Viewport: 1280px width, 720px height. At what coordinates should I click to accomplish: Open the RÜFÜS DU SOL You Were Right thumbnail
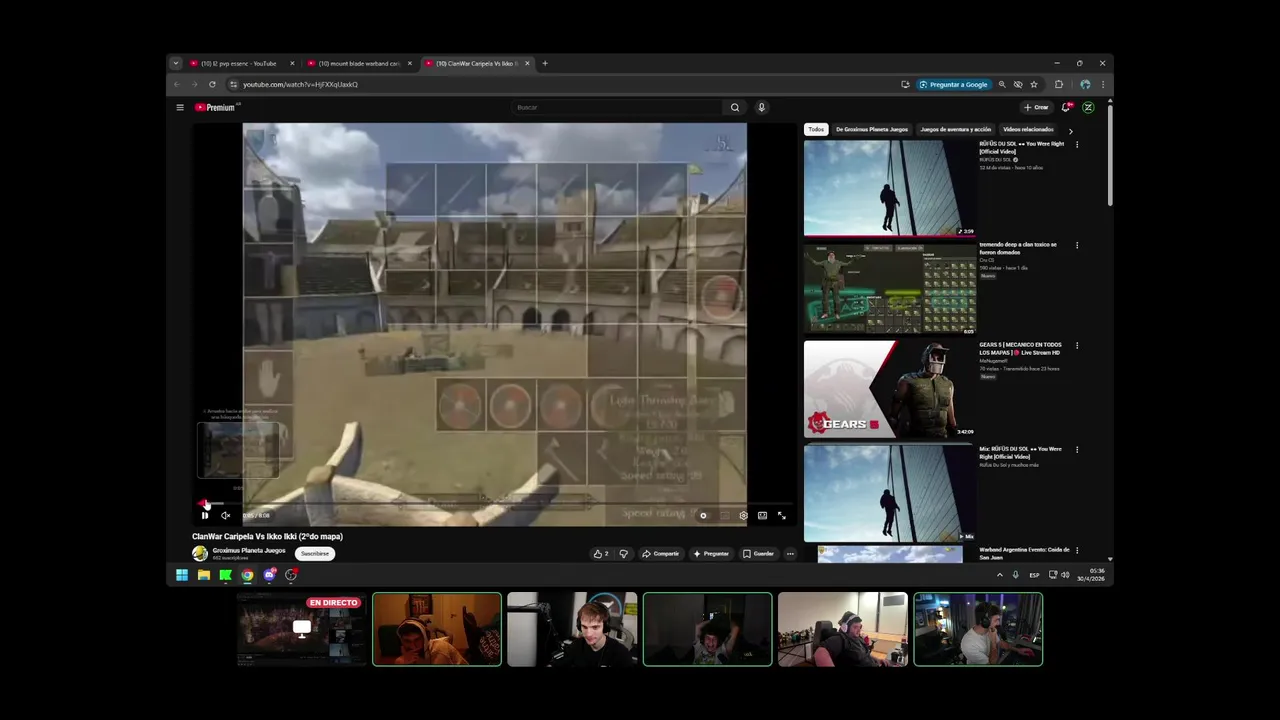890,188
